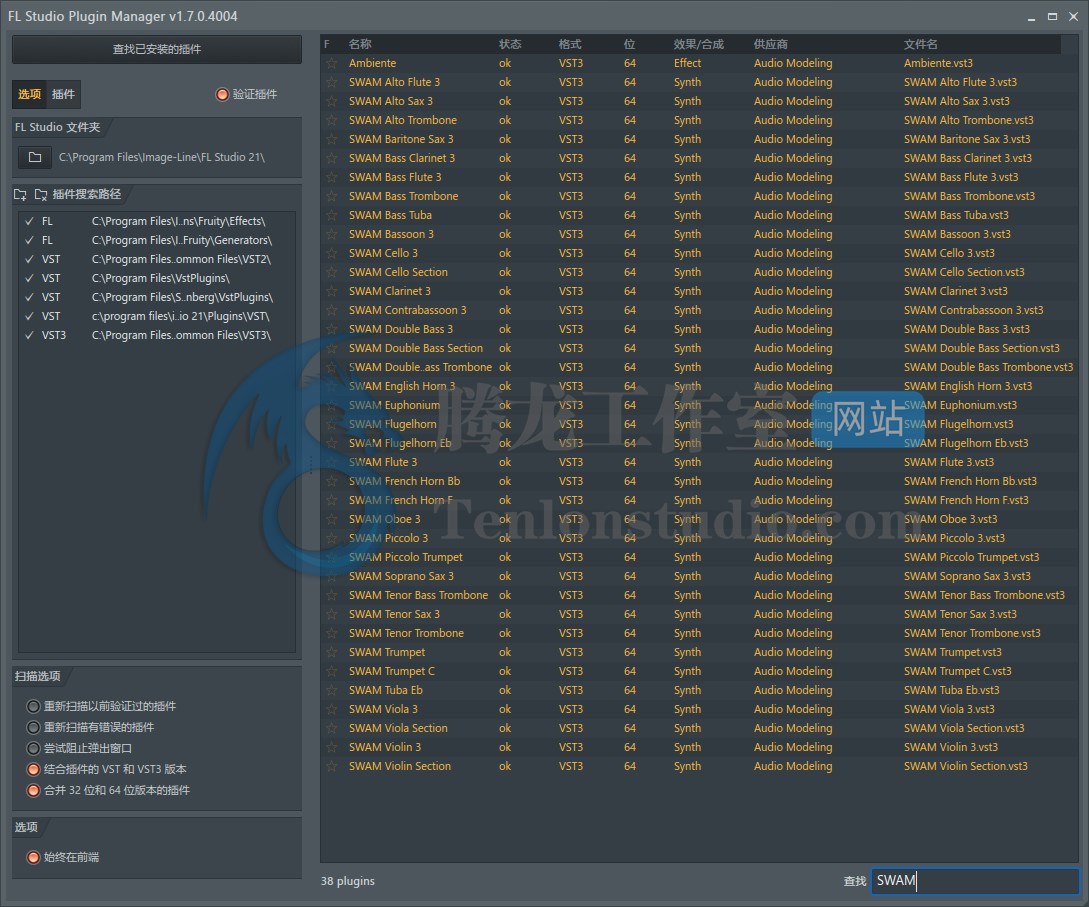Click the add search path folder icon

point(20,194)
